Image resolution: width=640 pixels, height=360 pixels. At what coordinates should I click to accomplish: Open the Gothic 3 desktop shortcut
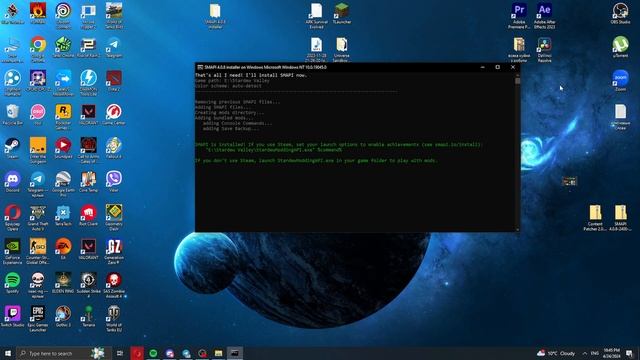(x=63, y=316)
